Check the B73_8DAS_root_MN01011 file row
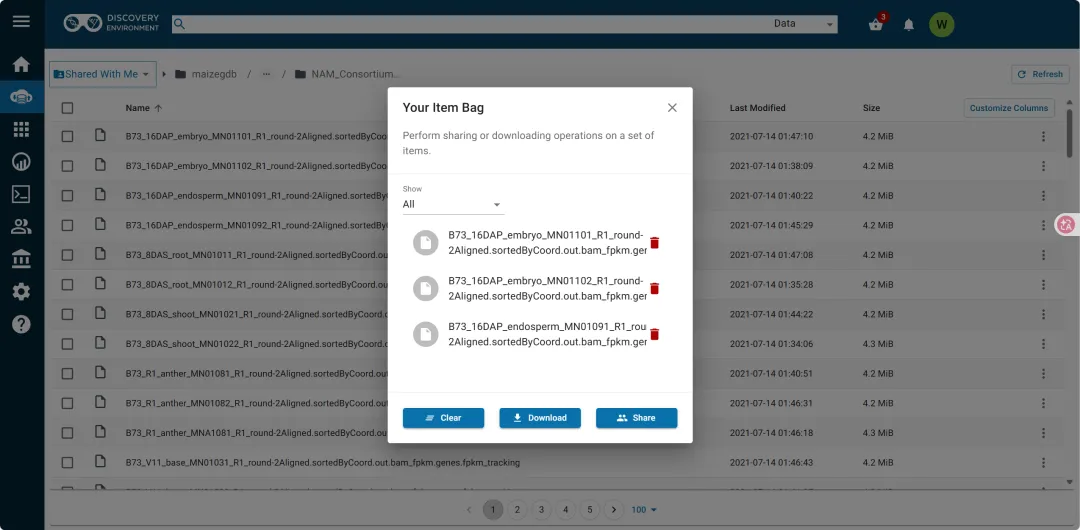Viewport: 1080px width, 530px height. (68, 255)
